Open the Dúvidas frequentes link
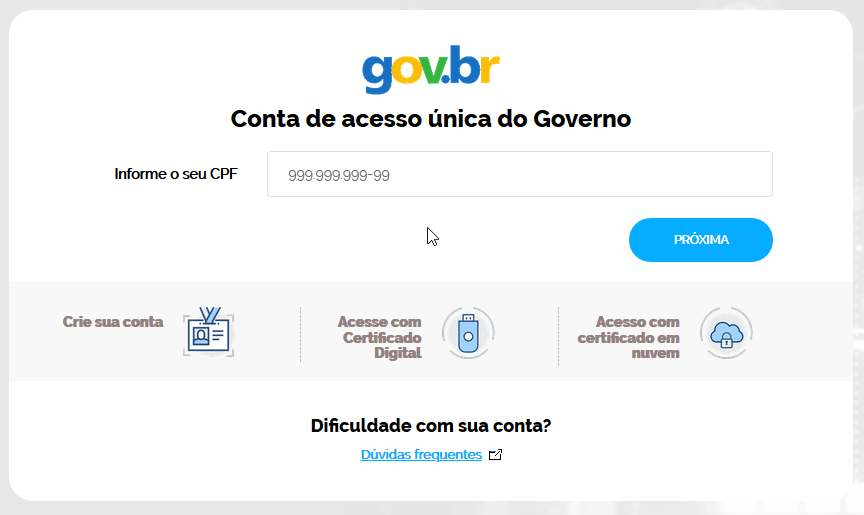The image size is (864, 515). click(x=421, y=454)
